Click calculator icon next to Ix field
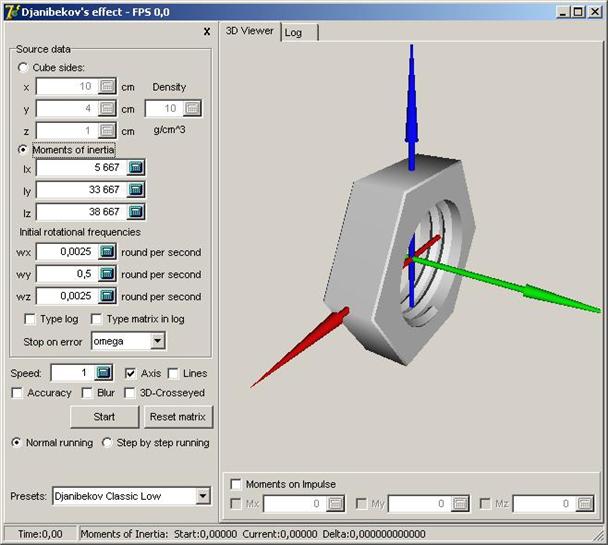 pos(137,168)
